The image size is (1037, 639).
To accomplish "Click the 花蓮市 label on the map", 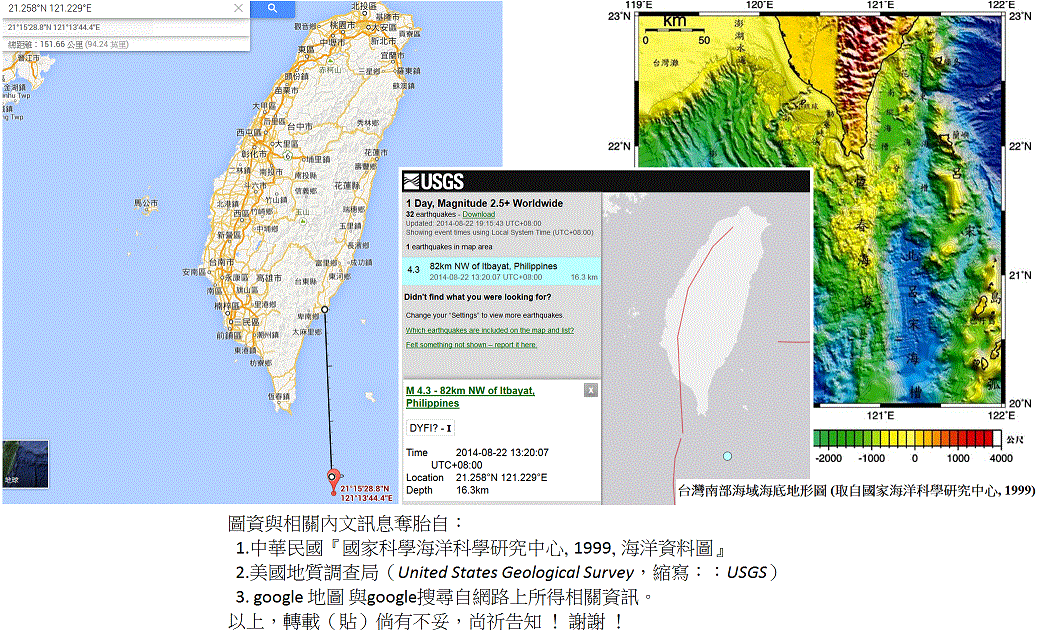I will point(376,153).
